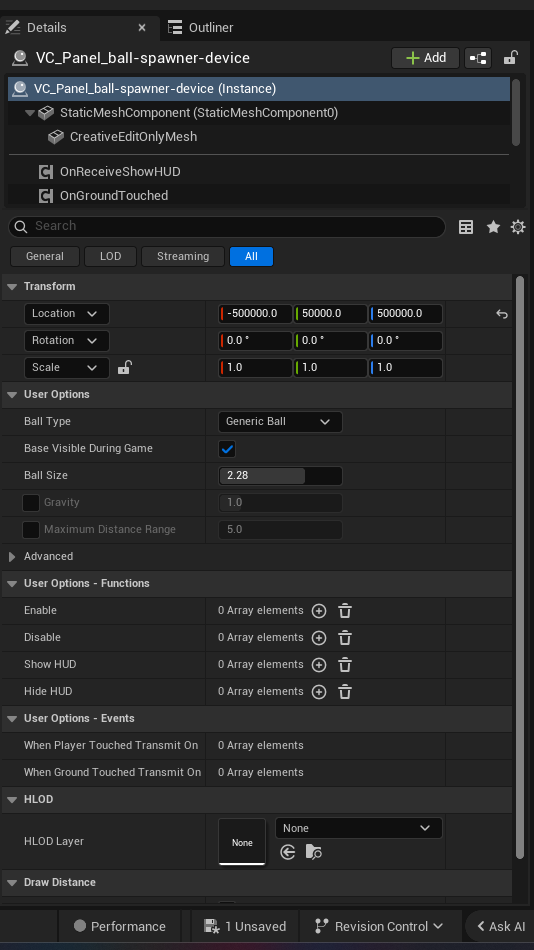Add element to Show HUD array
This screenshot has width=534, height=950.
click(x=319, y=665)
